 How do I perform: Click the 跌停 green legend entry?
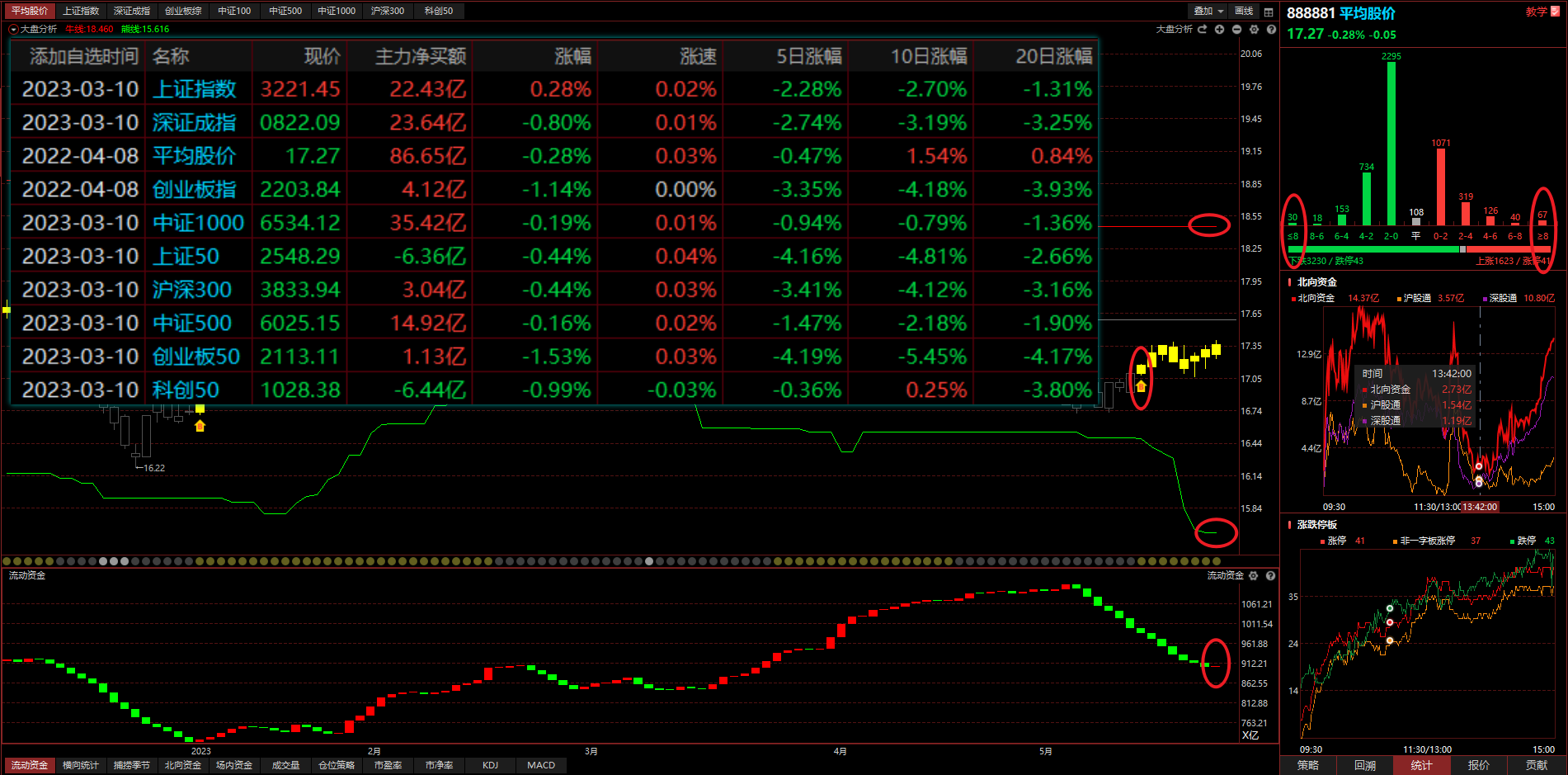click(1532, 541)
